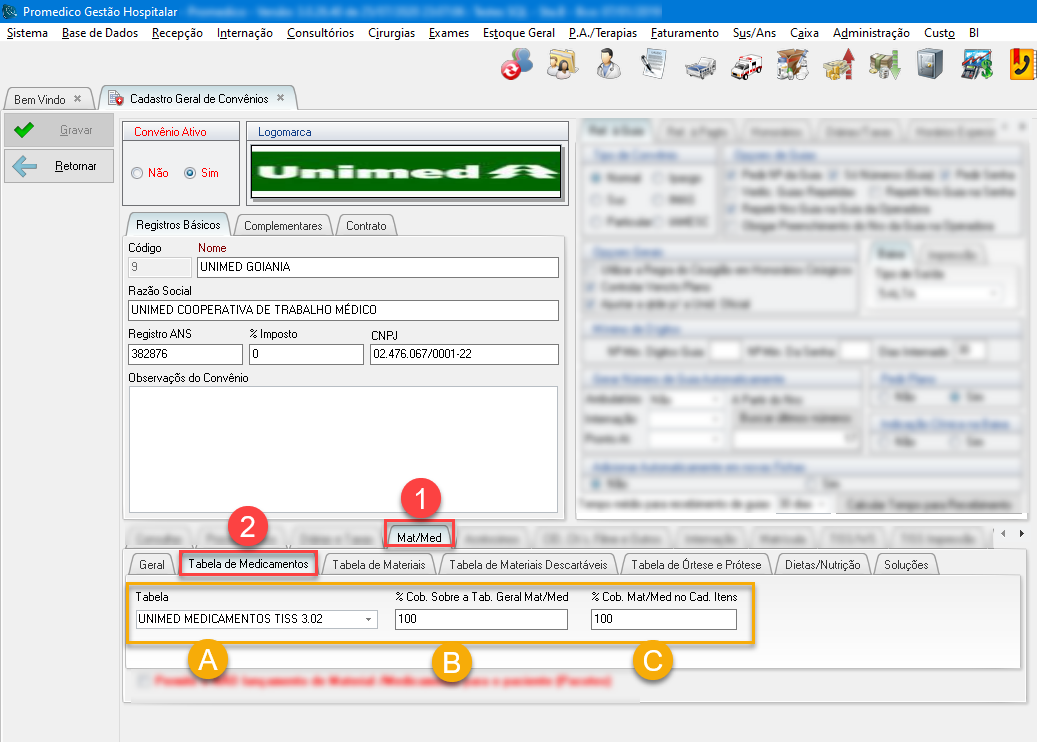Click the % Cob. Mat/Med no Cad. Itens field

pyautogui.click(x=664, y=619)
